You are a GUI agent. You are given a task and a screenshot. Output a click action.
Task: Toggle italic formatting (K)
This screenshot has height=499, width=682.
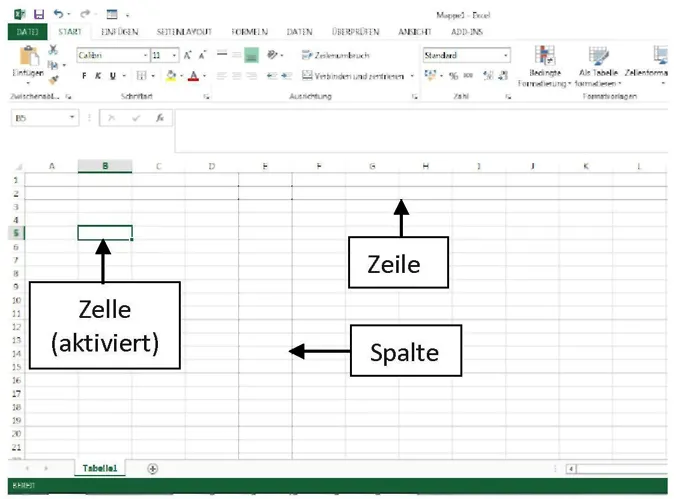[x=98, y=76]
